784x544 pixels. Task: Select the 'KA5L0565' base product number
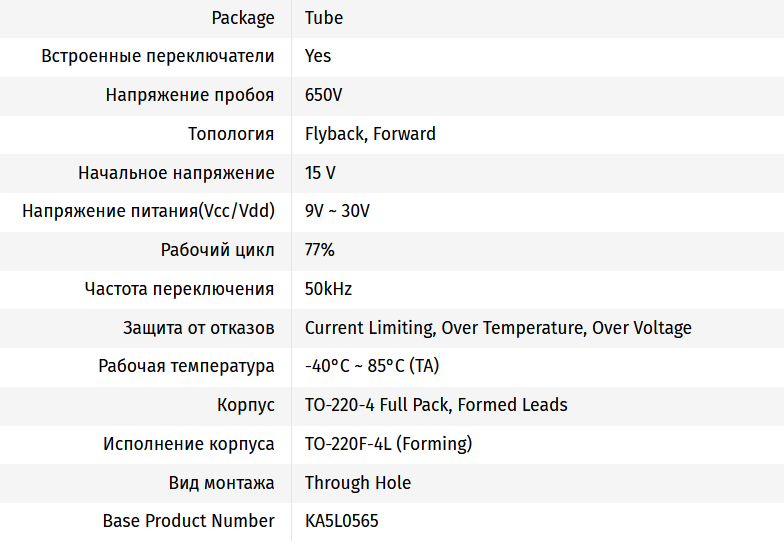342,521
